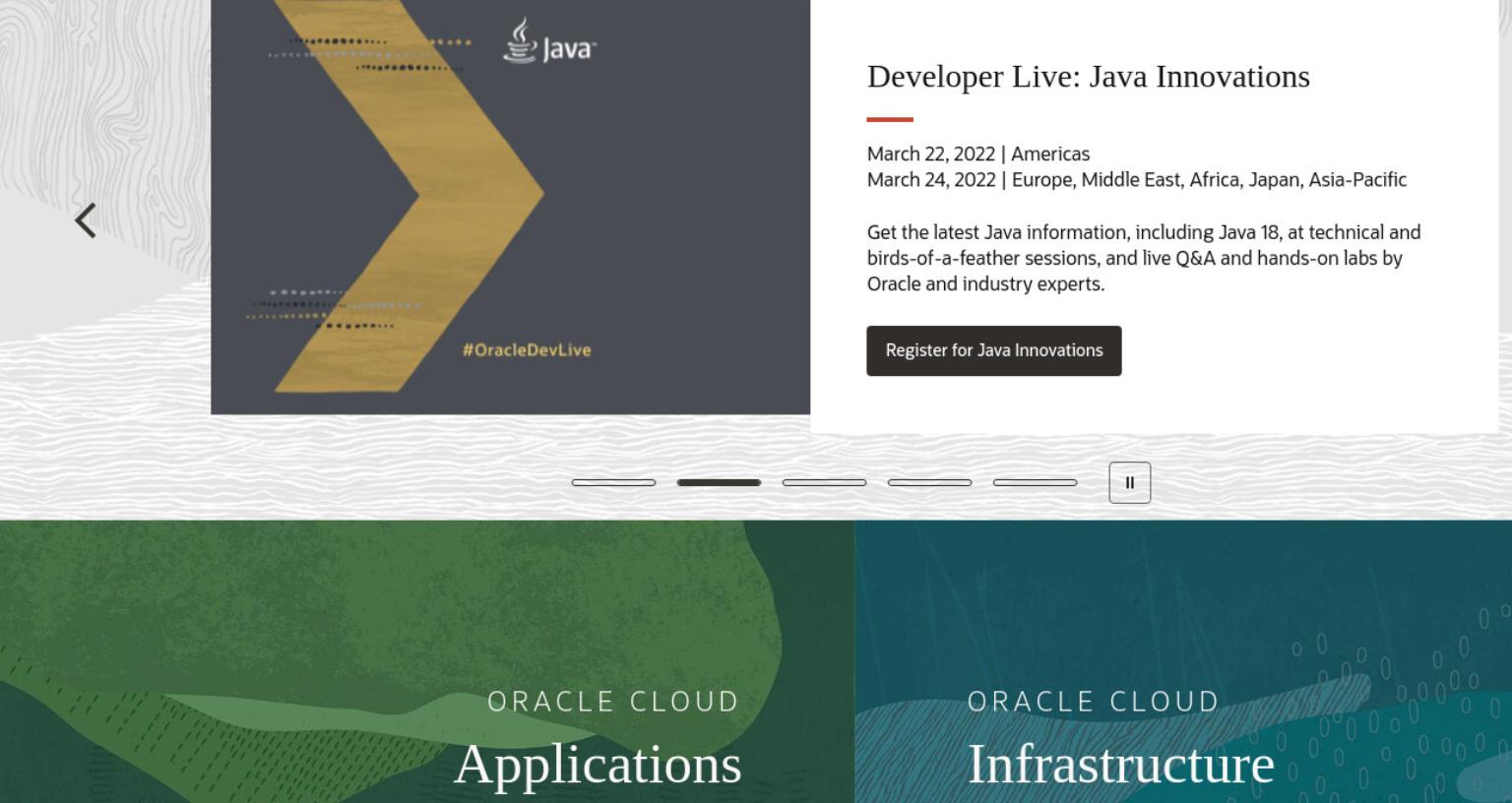Open the Java Developer Live banner image
The height and width of the screenshot is (803, 1512).
pos(510,207)
